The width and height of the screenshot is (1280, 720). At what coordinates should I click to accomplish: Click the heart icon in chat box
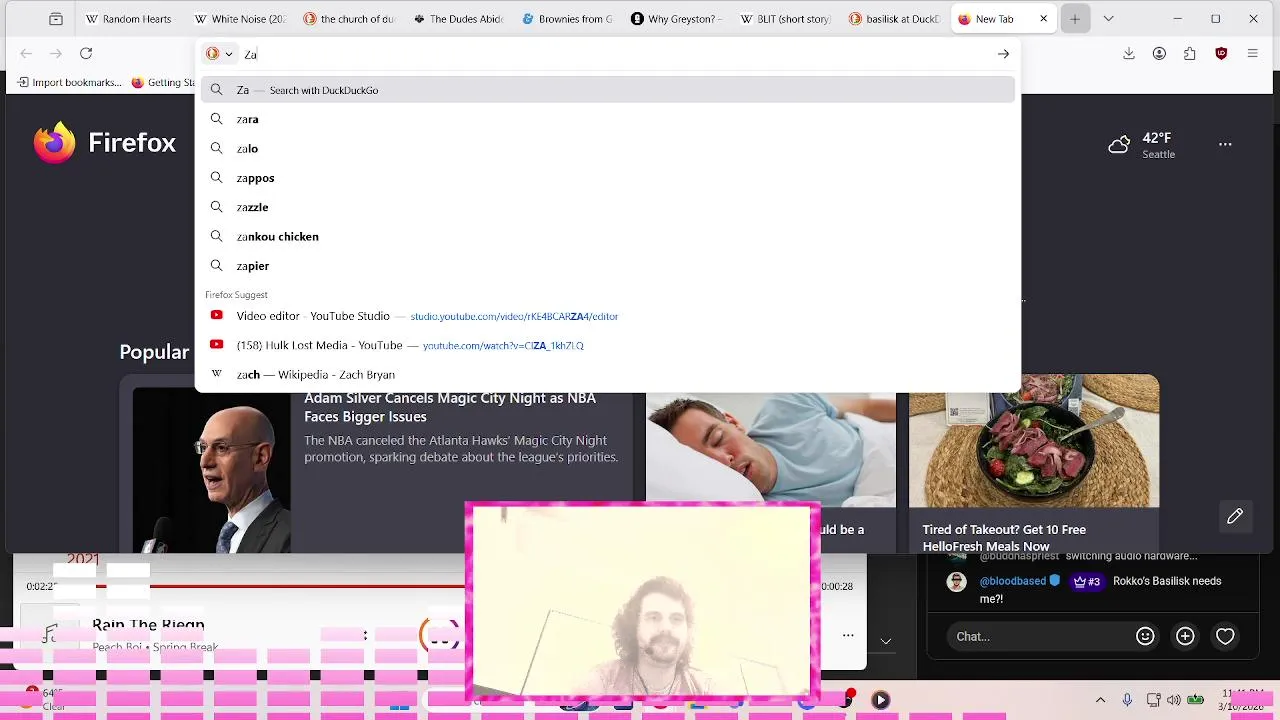click(1225, 636)
